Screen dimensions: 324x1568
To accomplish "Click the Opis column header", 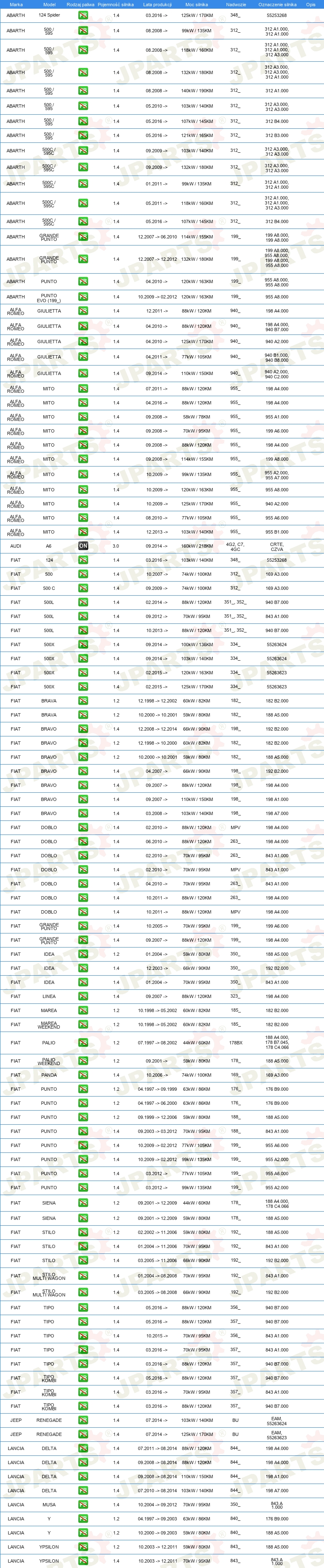I will coord(311,4).
